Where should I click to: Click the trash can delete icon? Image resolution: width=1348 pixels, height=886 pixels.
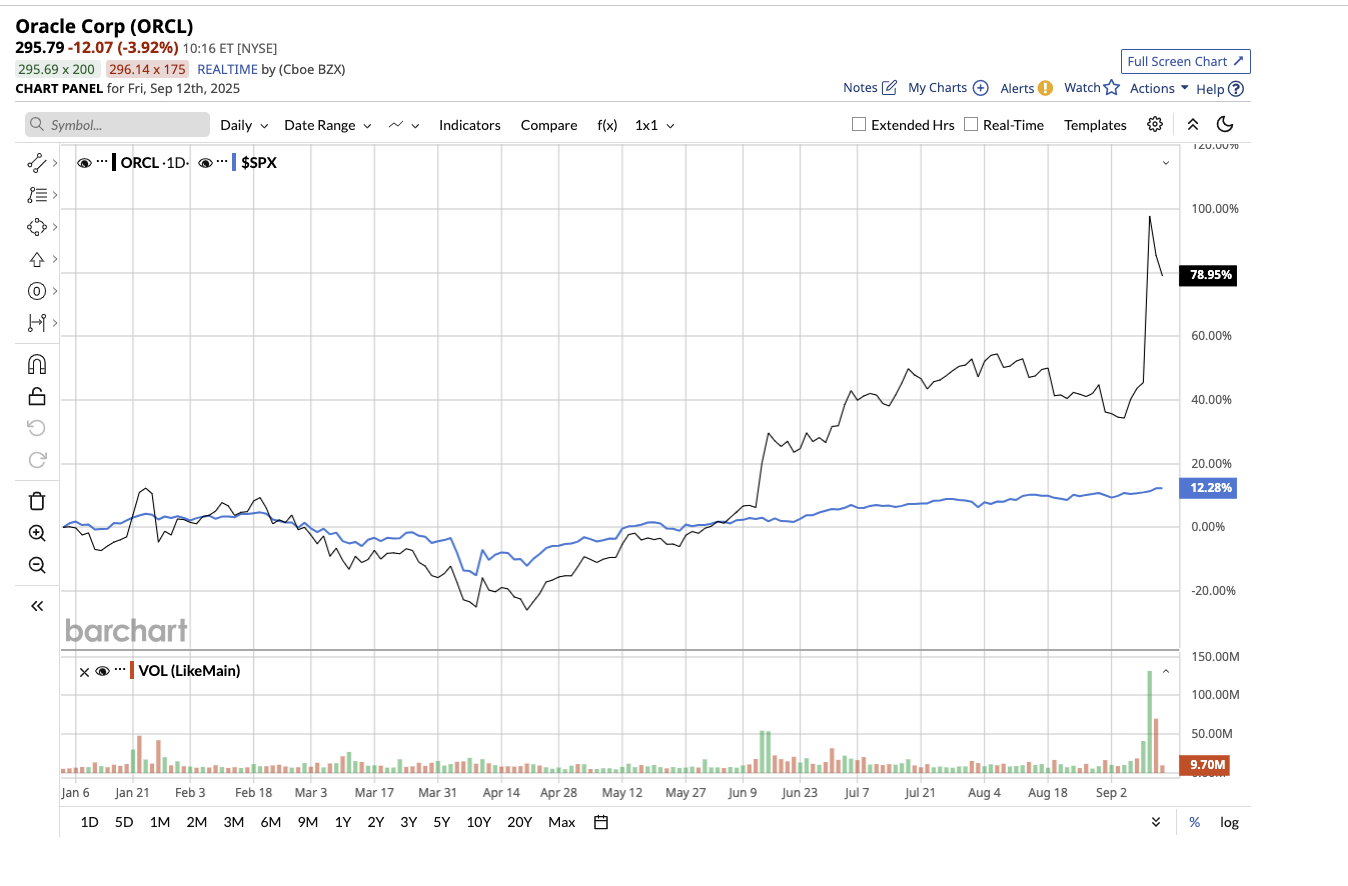37,501
